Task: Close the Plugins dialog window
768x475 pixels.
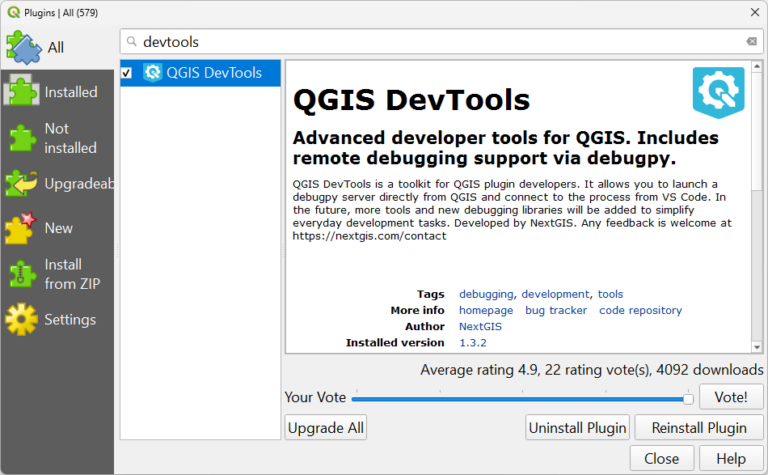Action: pos(755,12)
